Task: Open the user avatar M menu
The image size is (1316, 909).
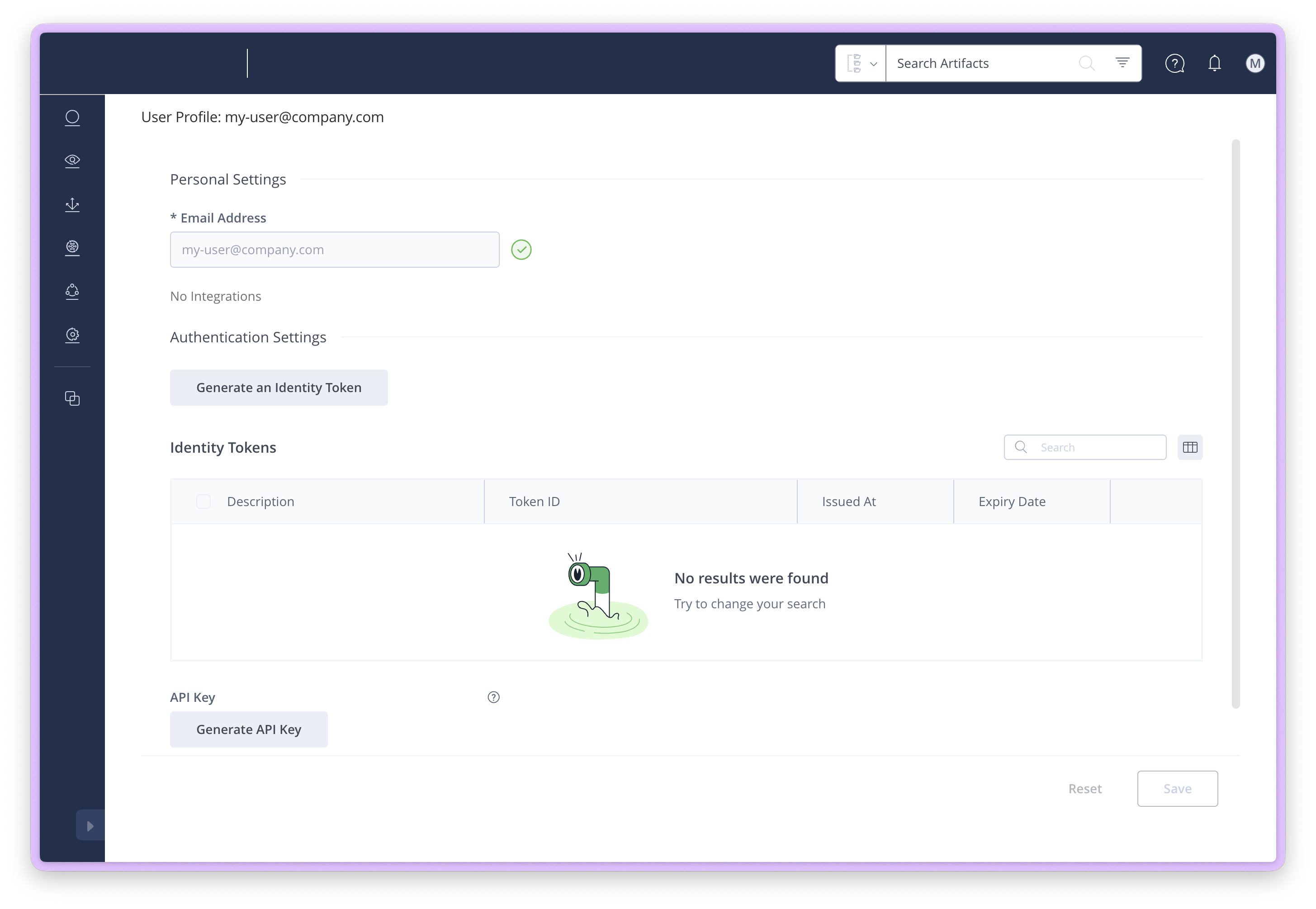Action: [1254, 63]
